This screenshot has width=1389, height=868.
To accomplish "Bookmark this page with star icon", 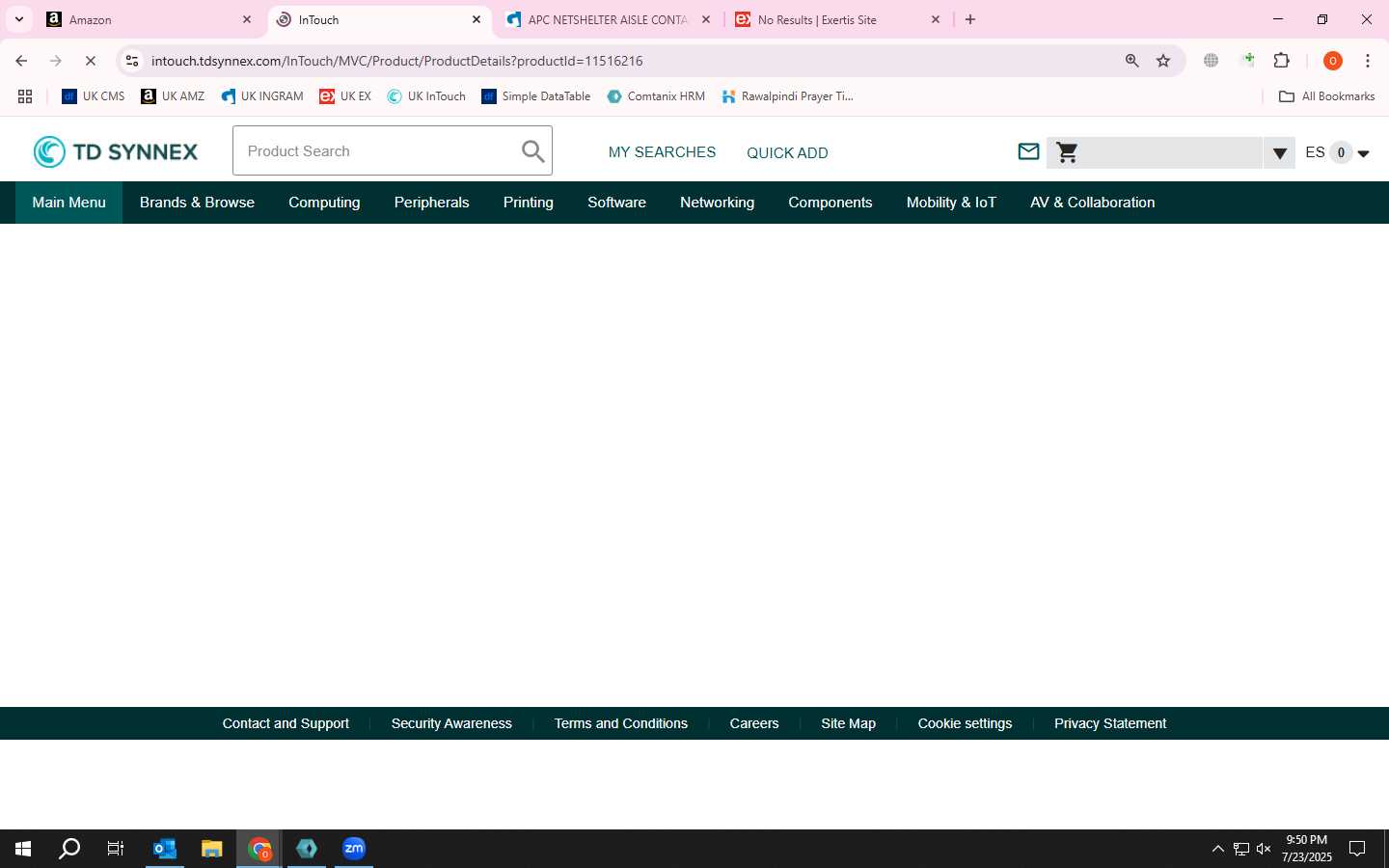I will 1163,61.
